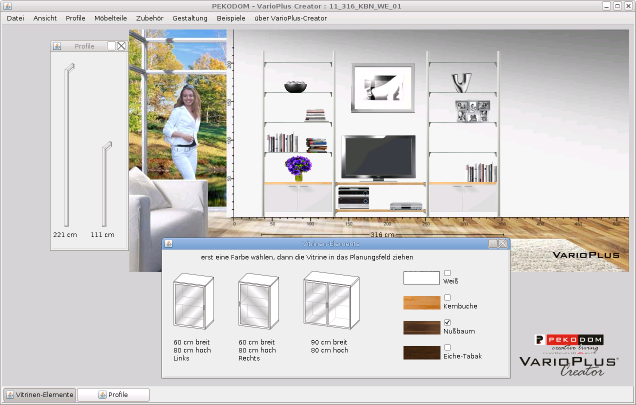Select the photo frame collage
636x405 pixels.
click(x=473, y=111)
